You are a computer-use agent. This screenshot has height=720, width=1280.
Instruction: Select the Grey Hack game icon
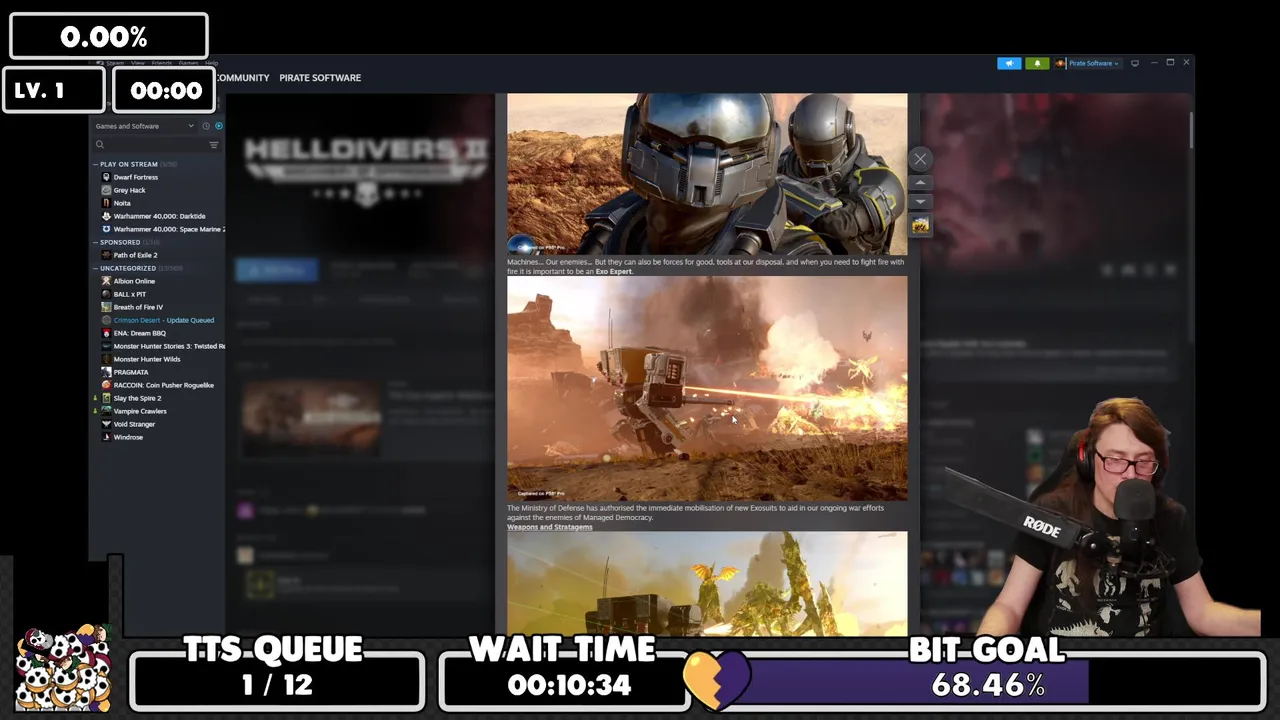point(106,190)
